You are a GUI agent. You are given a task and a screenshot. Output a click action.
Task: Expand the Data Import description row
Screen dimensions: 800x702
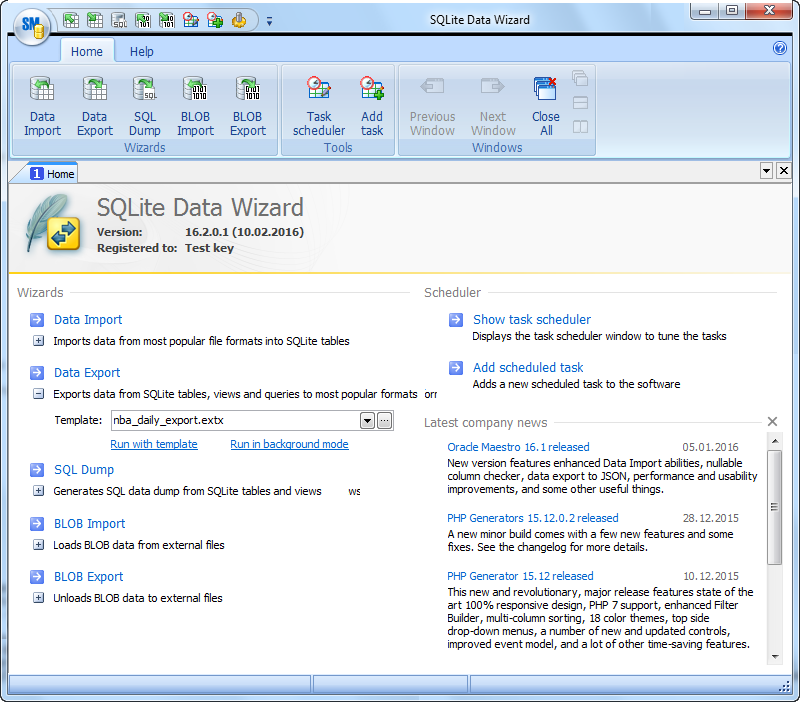pos(36,341)
